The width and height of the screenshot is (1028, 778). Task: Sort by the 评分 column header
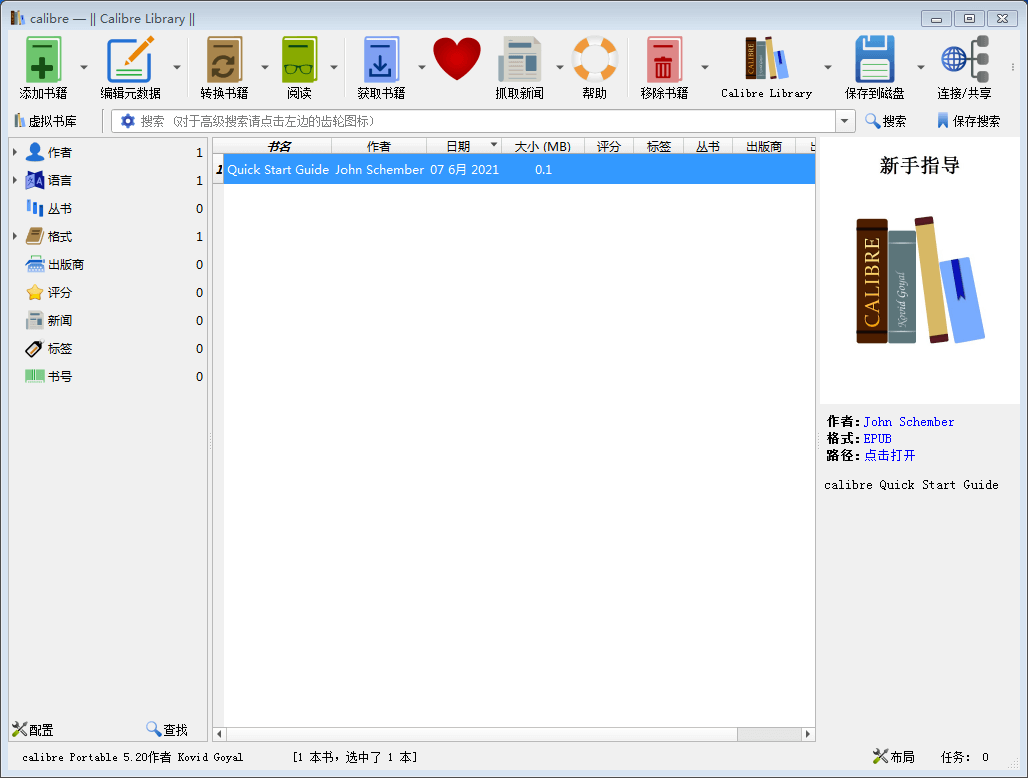pyautogui.click(x=608, y=146)
